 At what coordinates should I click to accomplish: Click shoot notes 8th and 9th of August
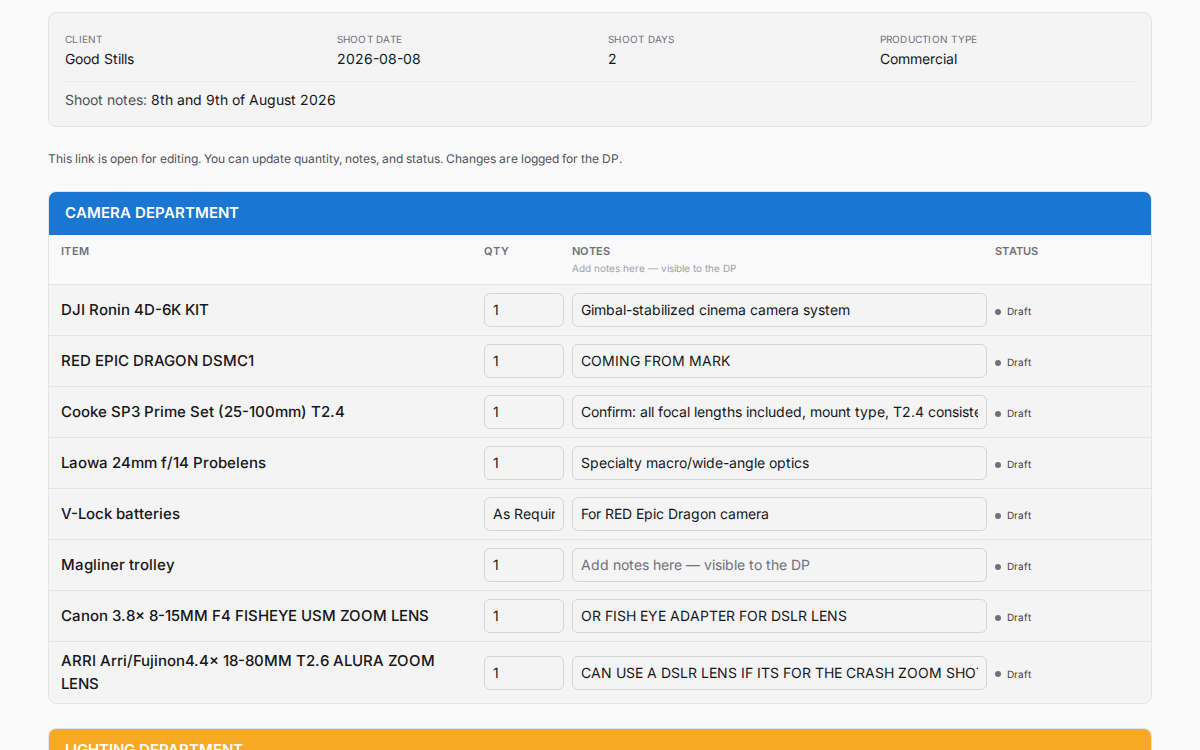click(x=243, y=100)
